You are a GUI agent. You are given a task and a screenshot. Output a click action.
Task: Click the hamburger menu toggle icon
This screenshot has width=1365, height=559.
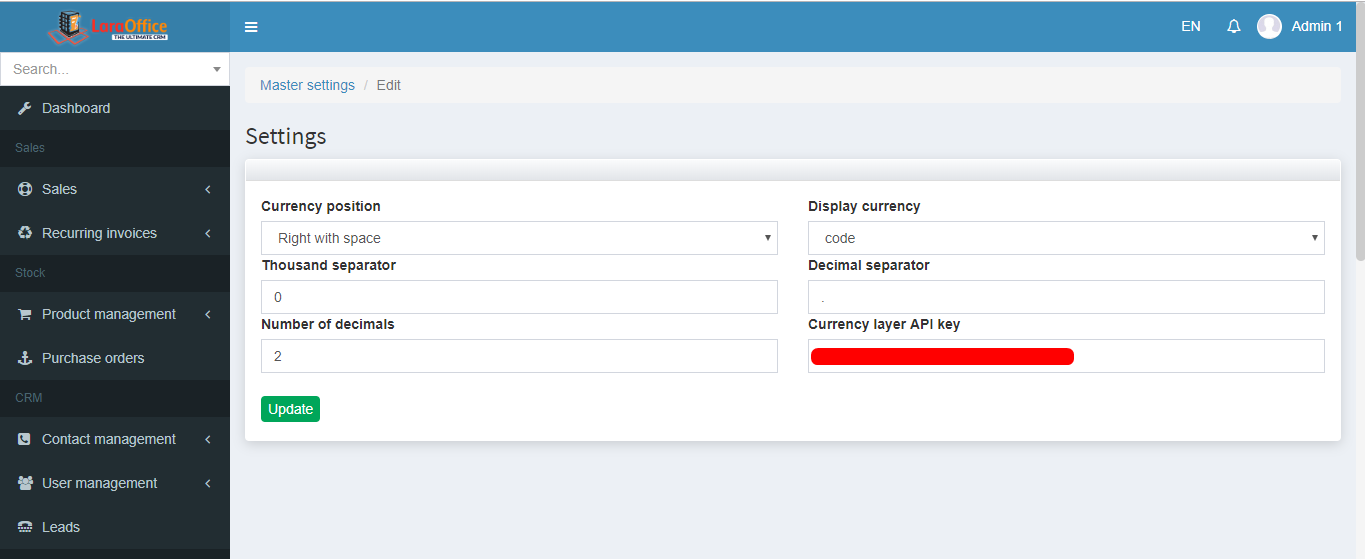tap(251, 27)
